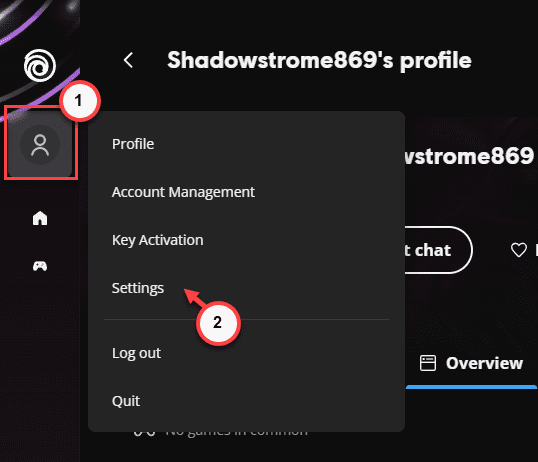
Task: Go to Home via house icon
Action: point(40,218)
